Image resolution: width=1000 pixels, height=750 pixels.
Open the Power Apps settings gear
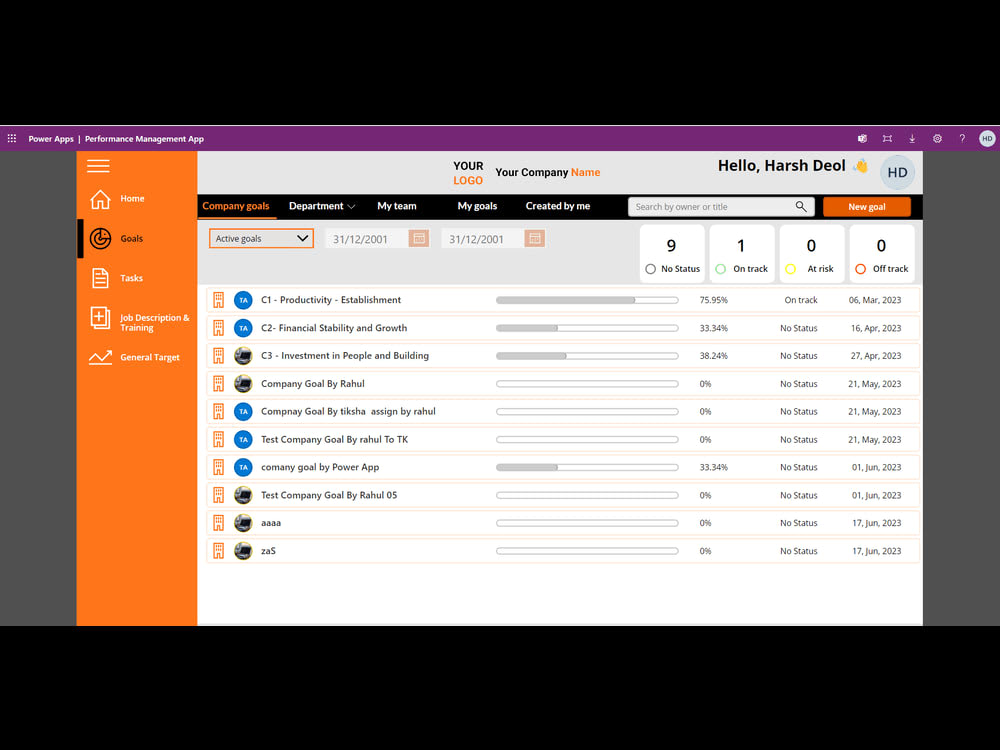coord(937,138)
